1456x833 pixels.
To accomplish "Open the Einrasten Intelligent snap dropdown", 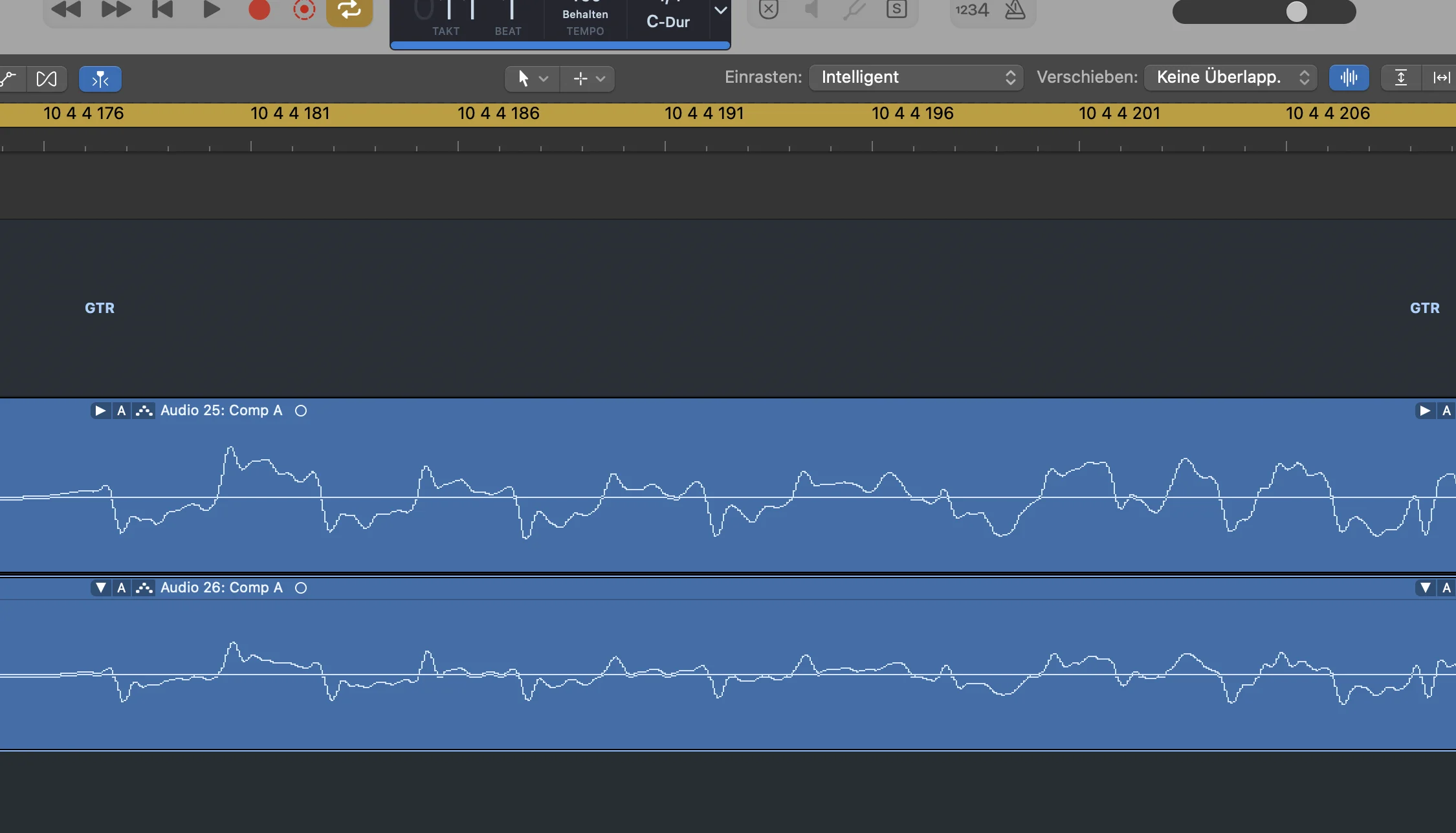I will click(x=916, y=78).
